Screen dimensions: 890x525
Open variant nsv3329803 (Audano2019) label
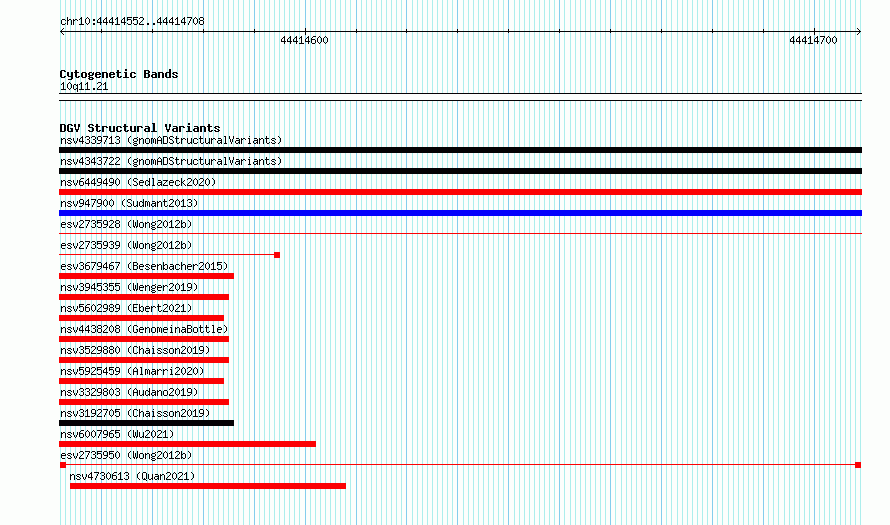click(129, 392)
